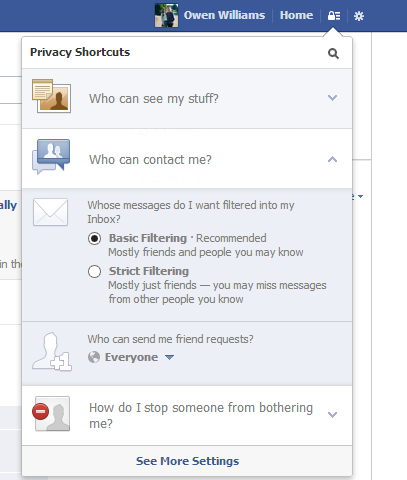407x480 pixels.
Task: Click the privacy shortcuts lock icon
Action: (334, 16)
